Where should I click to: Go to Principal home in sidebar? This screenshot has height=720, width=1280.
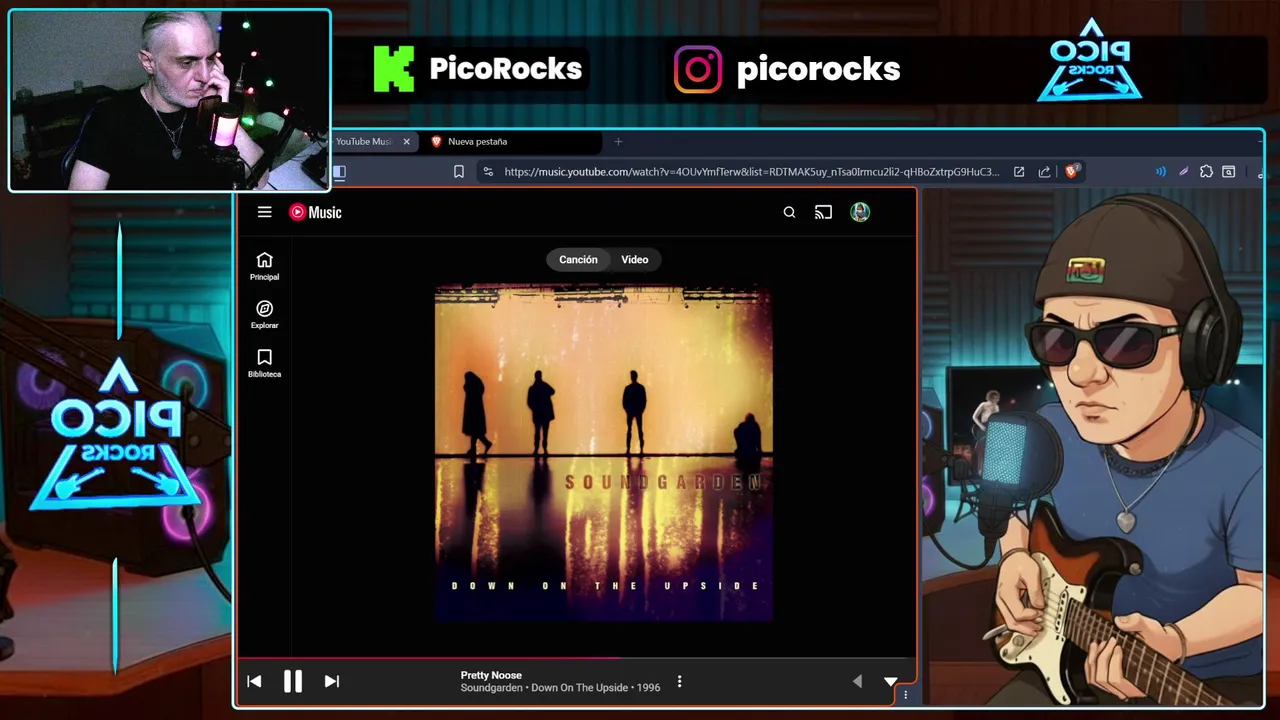coord(264,266)
